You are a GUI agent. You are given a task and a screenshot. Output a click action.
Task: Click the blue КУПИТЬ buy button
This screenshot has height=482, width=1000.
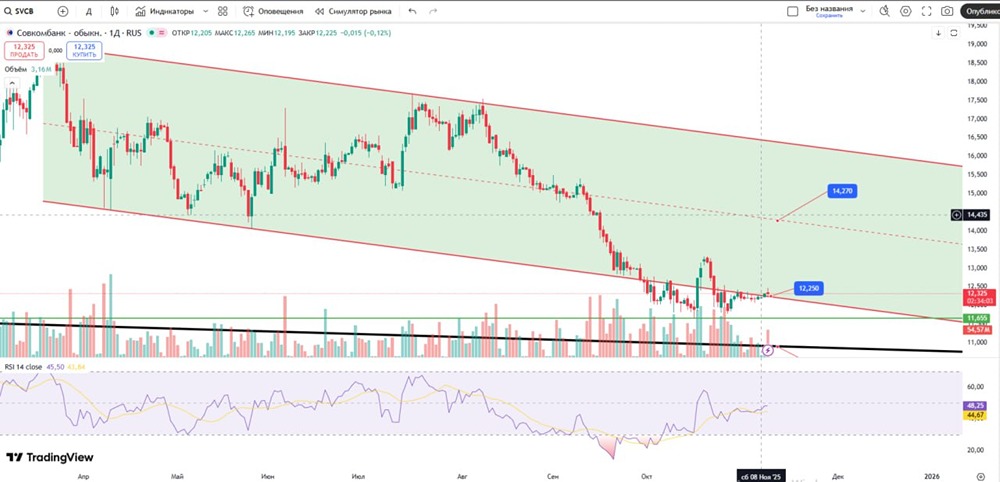[x=84, y=50]
